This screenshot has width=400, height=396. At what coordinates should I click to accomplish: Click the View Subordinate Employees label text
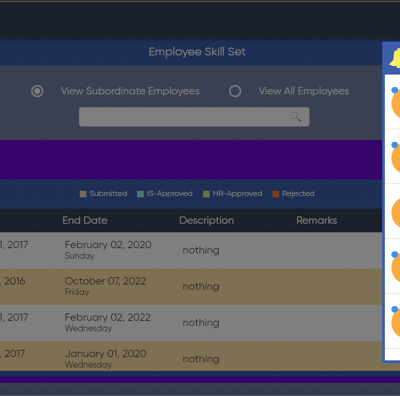[130, 91]
